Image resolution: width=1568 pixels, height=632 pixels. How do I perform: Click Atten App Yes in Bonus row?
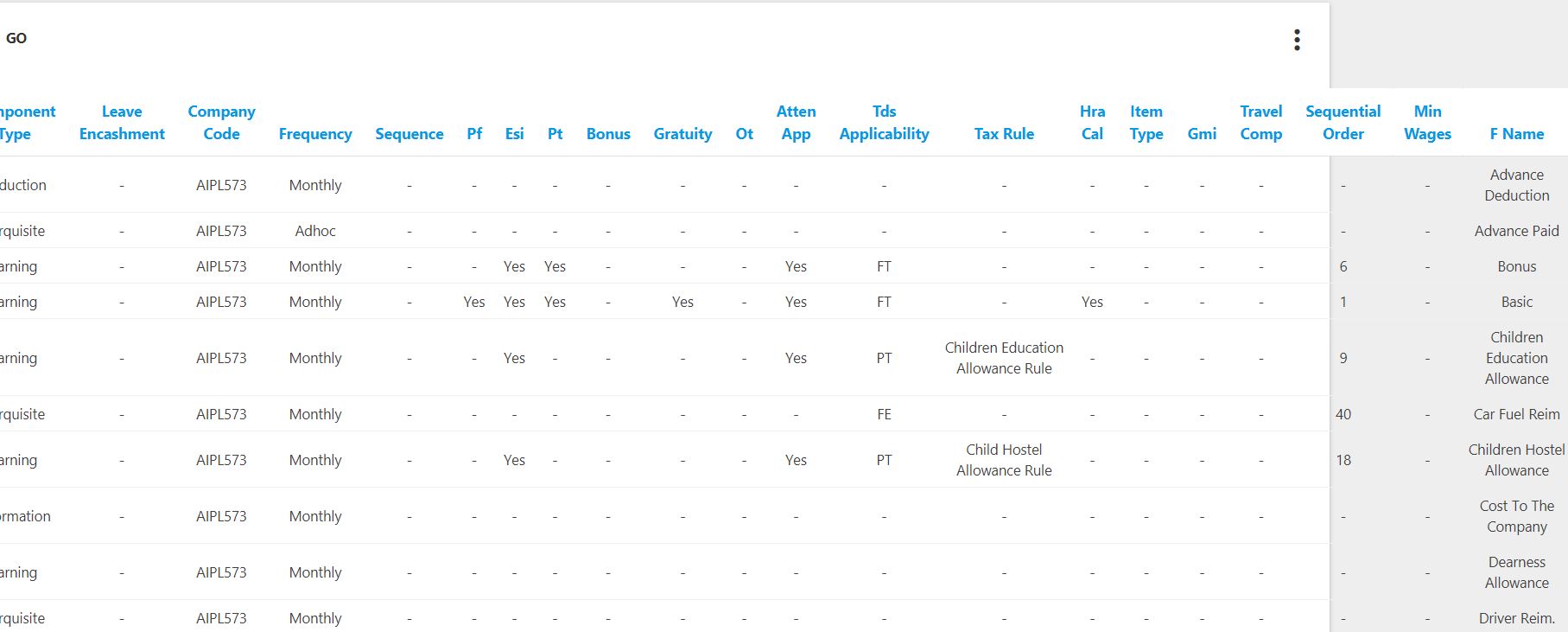796,266
